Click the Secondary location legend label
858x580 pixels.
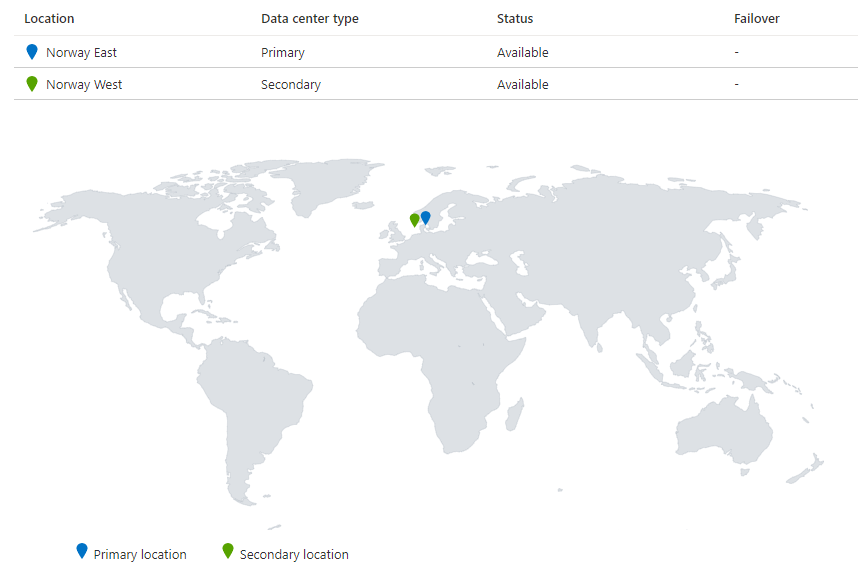[x=294, y=554]
